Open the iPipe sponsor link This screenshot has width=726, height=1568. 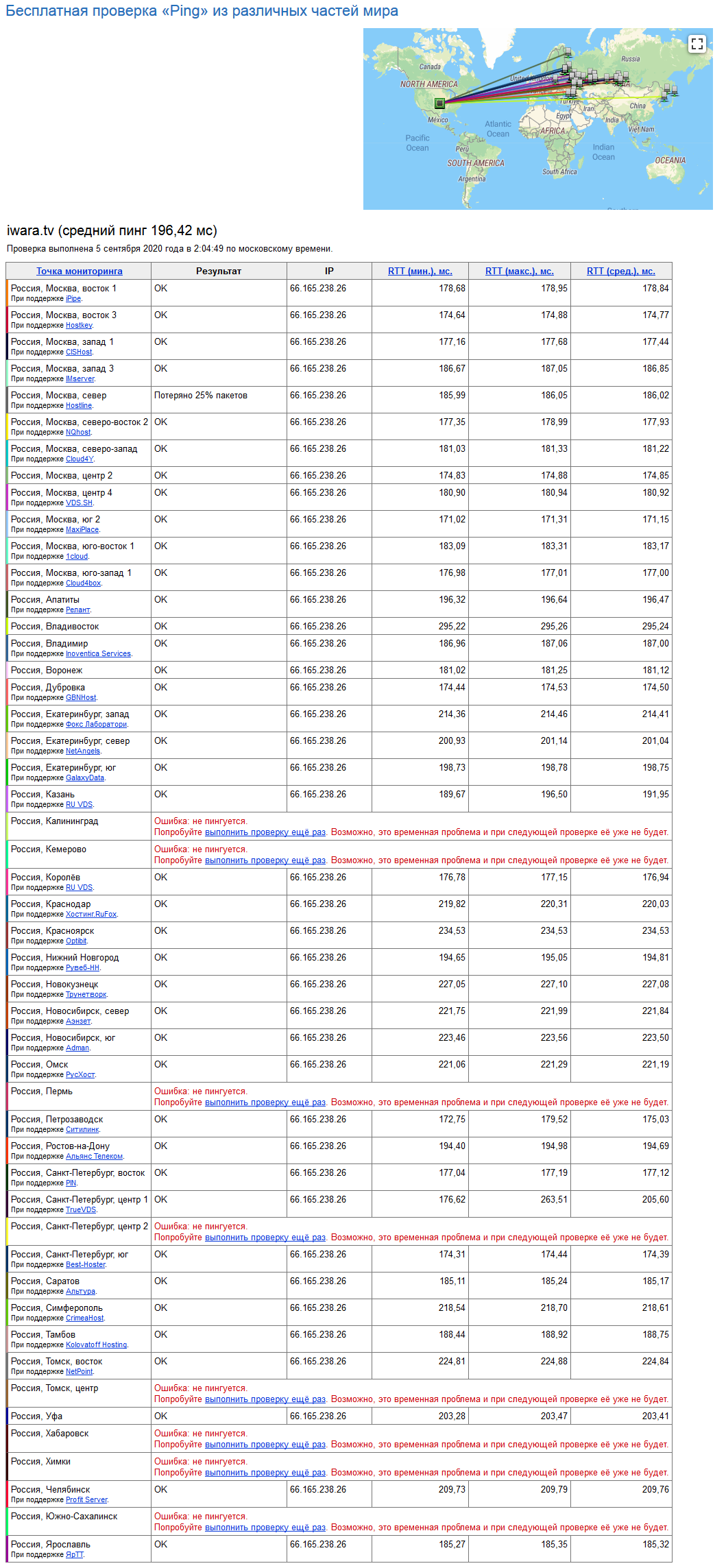point(73,299)
